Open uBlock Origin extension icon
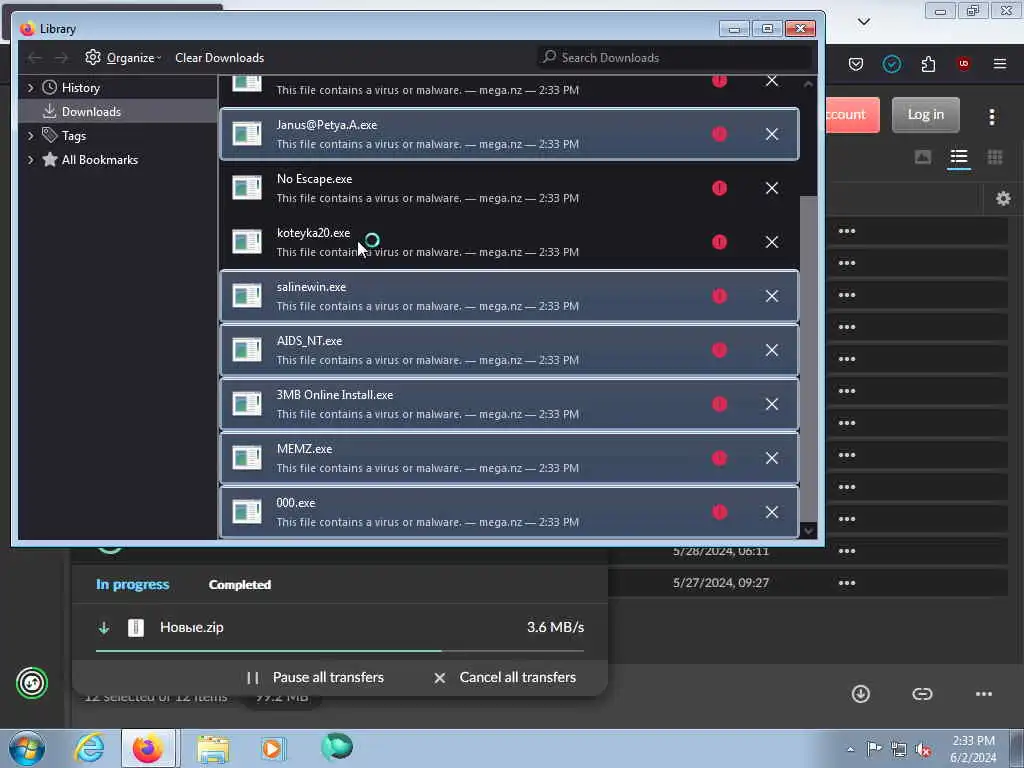The height and width of the screenshot is (768, 1024). pyautogui.click(x=963, y=64)
